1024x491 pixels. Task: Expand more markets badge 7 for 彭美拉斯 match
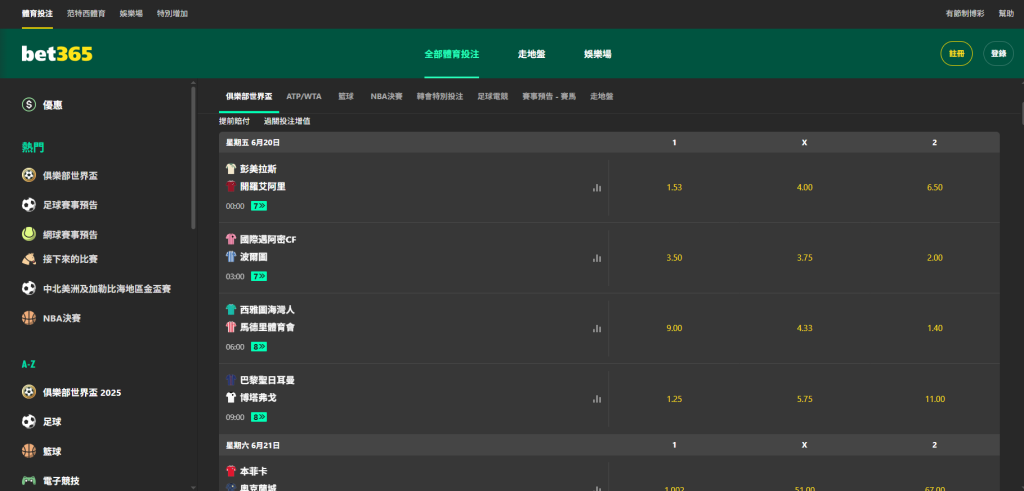coord(259,206)
